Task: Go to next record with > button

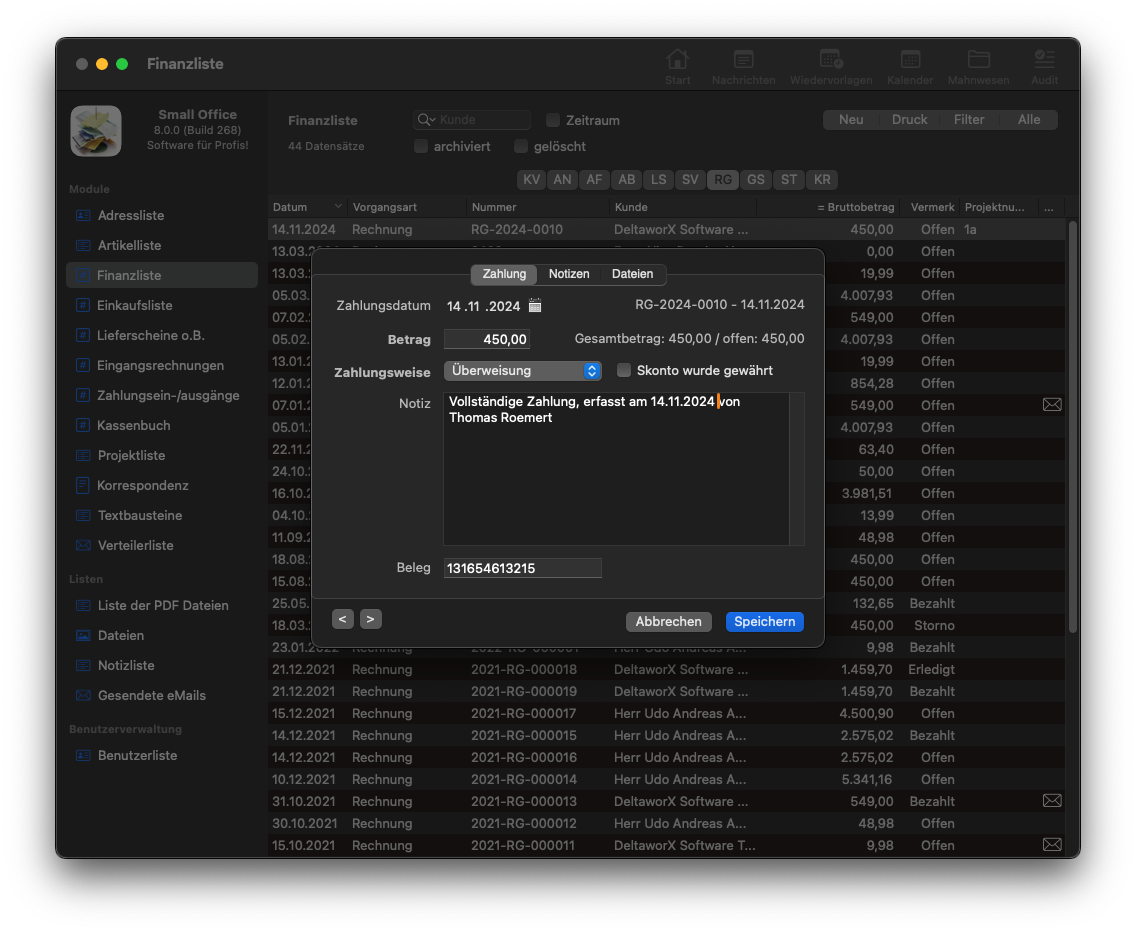Action: (x=370, y=619)
